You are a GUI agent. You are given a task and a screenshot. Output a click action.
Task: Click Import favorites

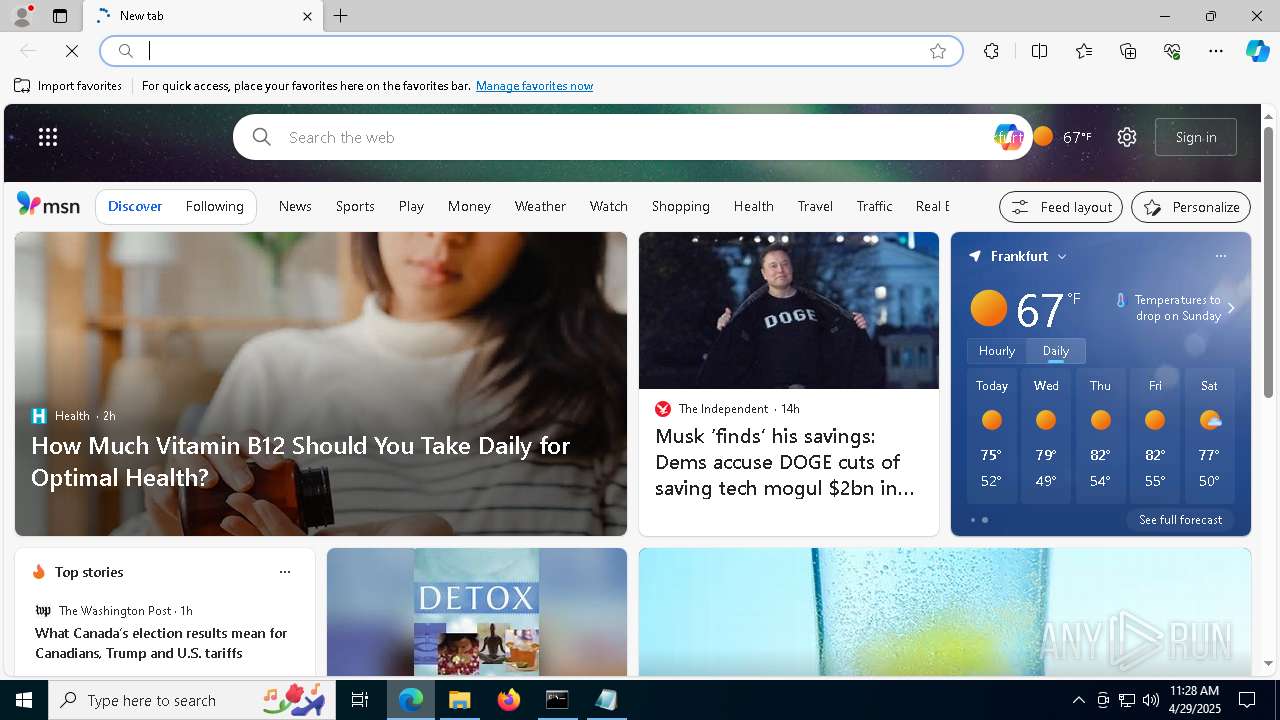coord(68,86)
